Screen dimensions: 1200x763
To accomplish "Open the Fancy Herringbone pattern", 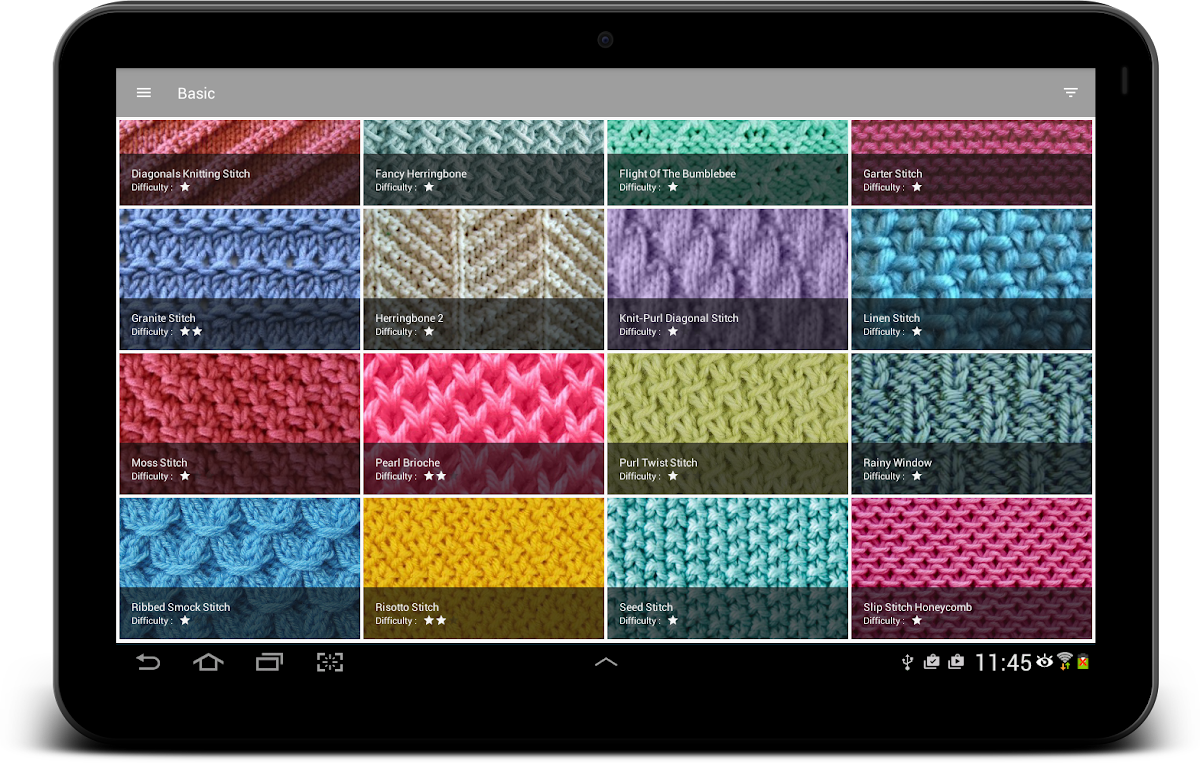I will (483, 162).
